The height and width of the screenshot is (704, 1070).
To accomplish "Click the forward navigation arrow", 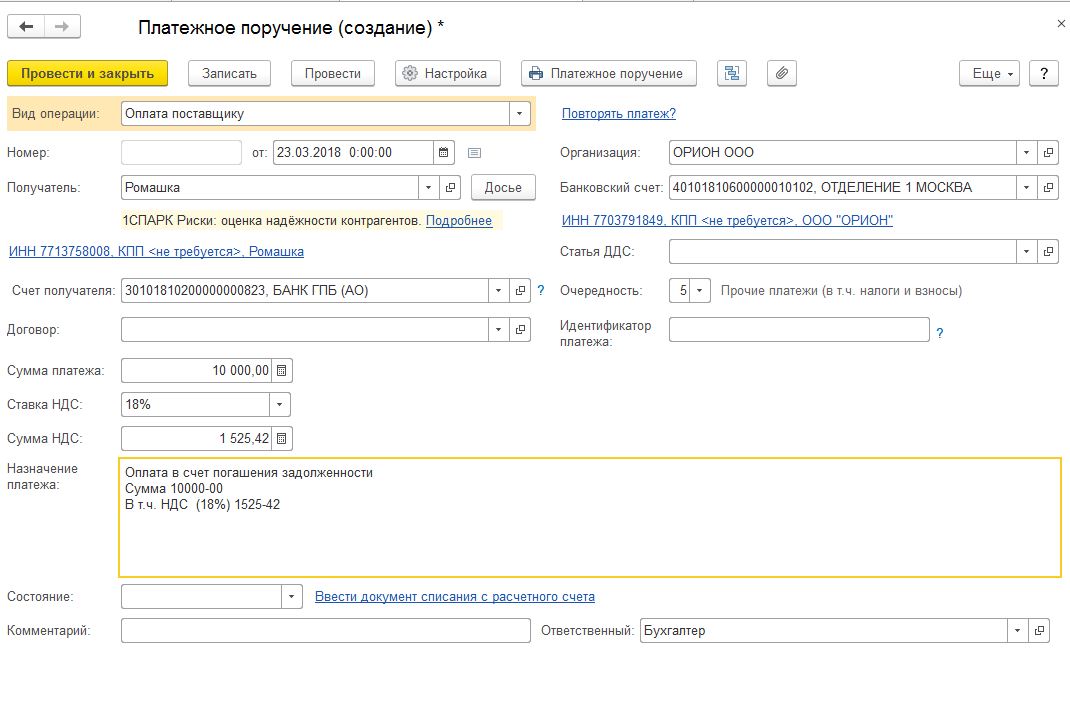I will pos(61,28).
